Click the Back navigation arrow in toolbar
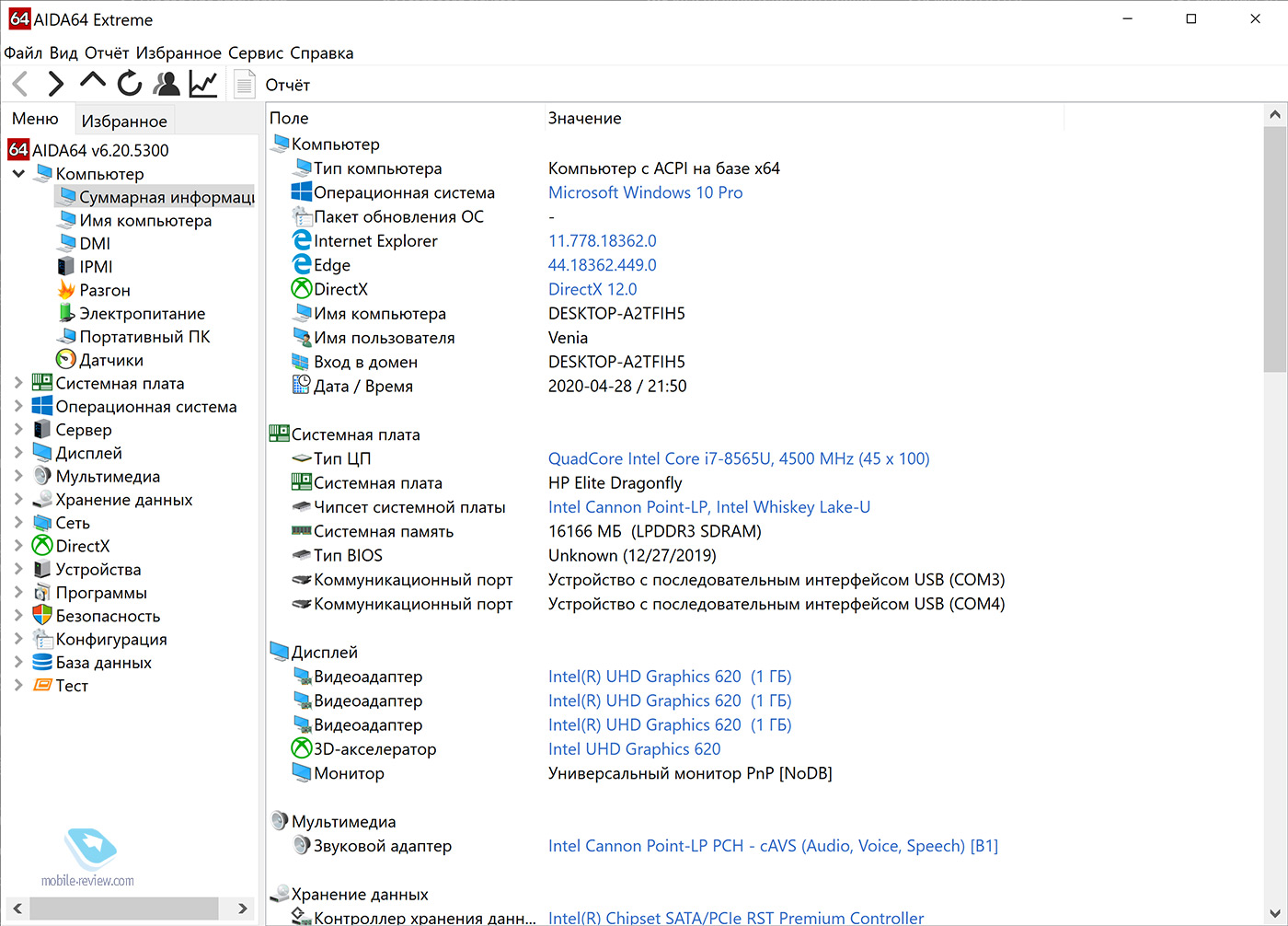The height and width of the screenshot is (926, 1288). tap(21, 84)
